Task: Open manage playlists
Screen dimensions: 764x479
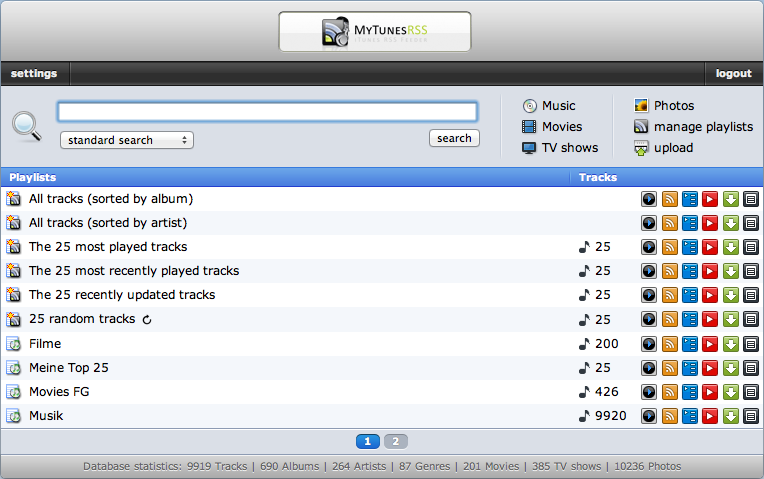Action: coord(693,127)
